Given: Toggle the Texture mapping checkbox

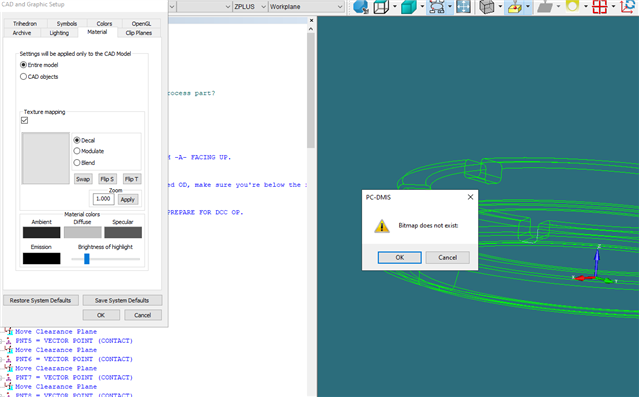Looking at the screenshot, I should pyautogui.click(x=24, y=120).
